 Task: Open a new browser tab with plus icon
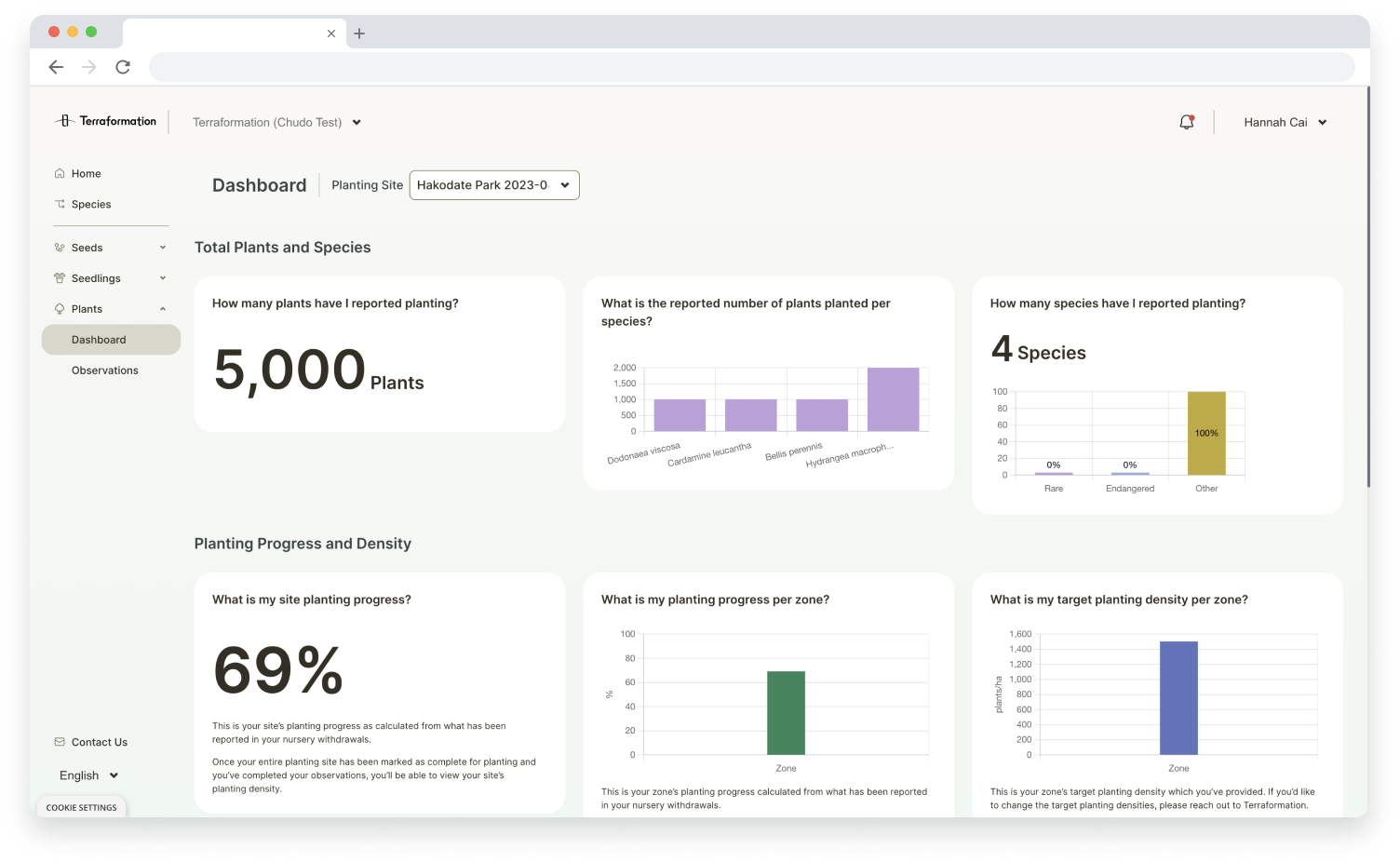tap(359, 34)
